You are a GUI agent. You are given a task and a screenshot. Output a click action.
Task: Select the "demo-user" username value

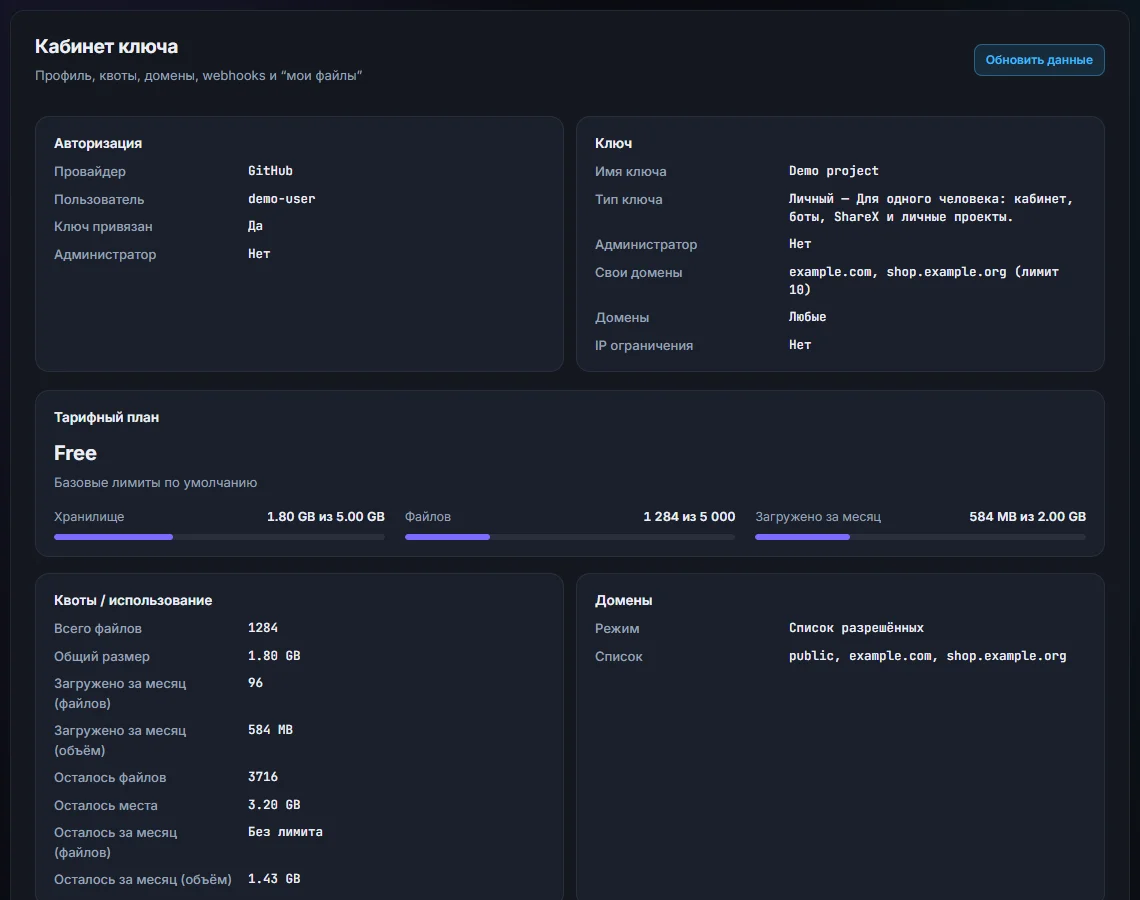[281, 198]
